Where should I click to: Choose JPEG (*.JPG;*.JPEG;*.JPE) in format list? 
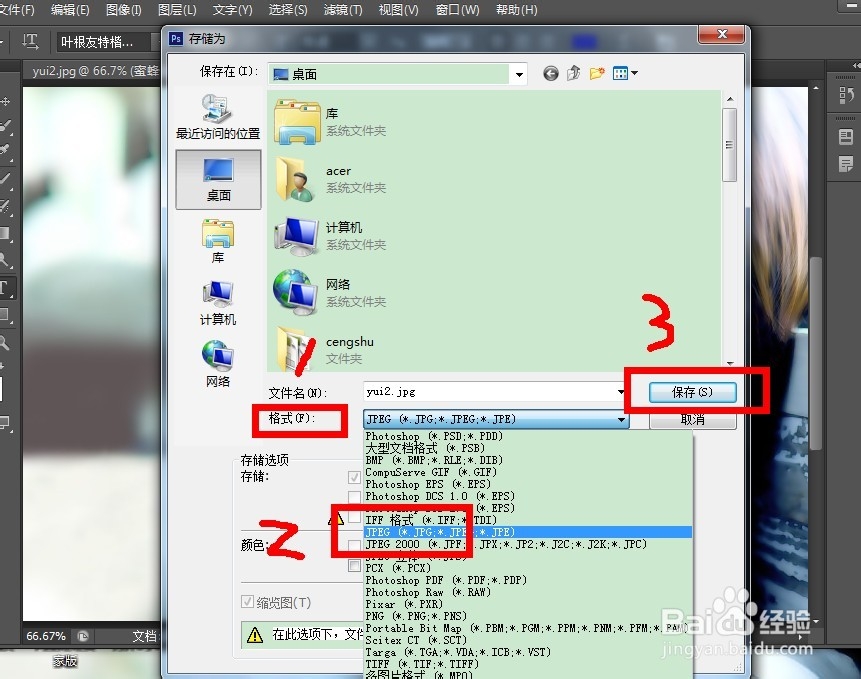point(527,532)
